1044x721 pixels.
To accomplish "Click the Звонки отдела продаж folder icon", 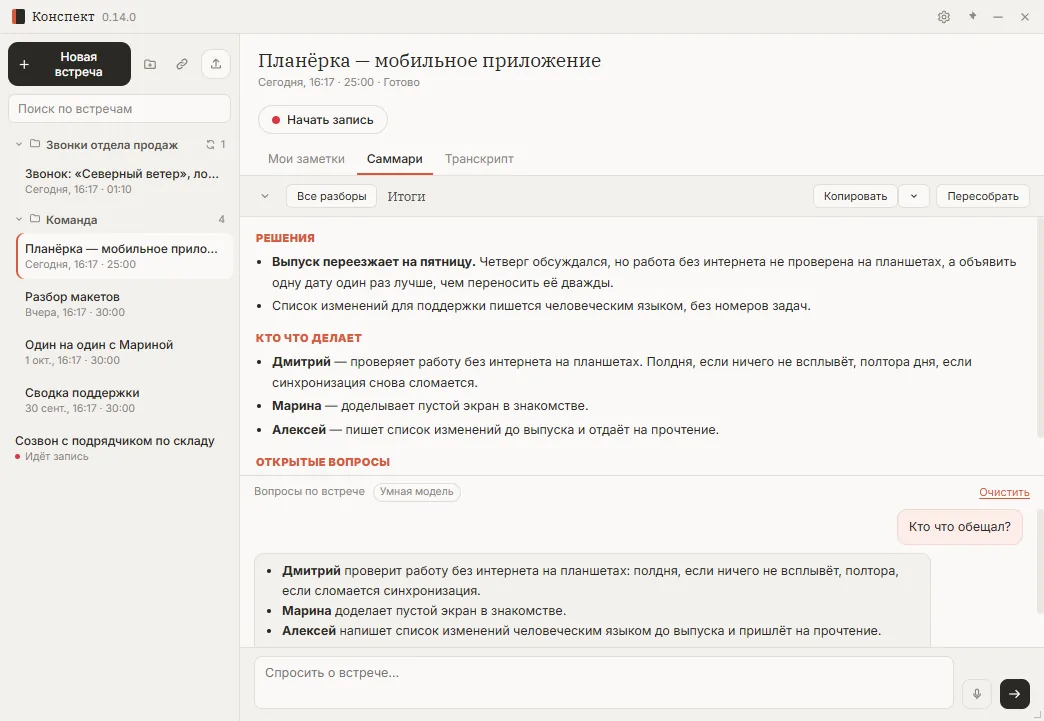I will coord(35,144).
